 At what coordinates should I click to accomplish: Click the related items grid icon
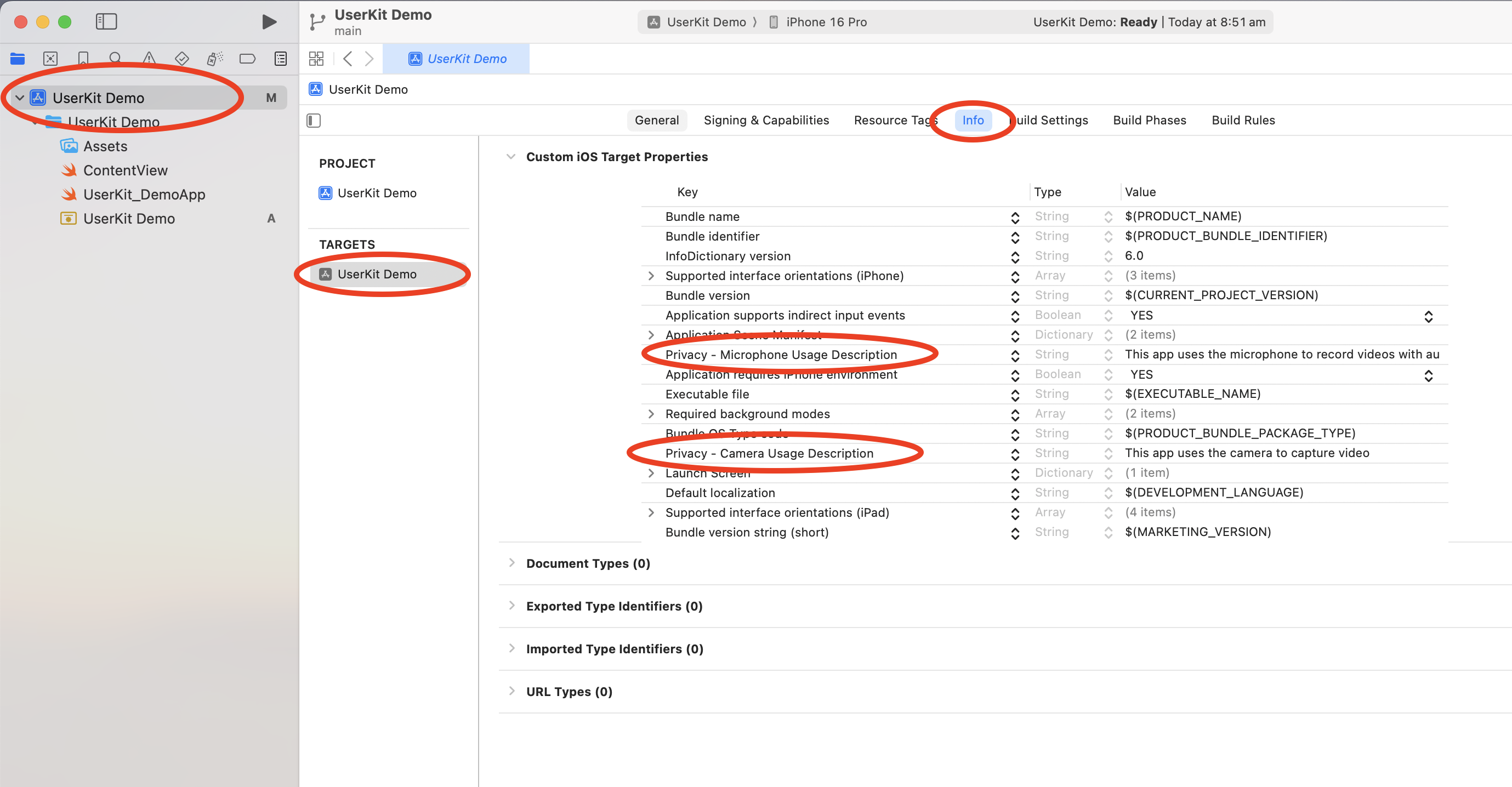316,58
